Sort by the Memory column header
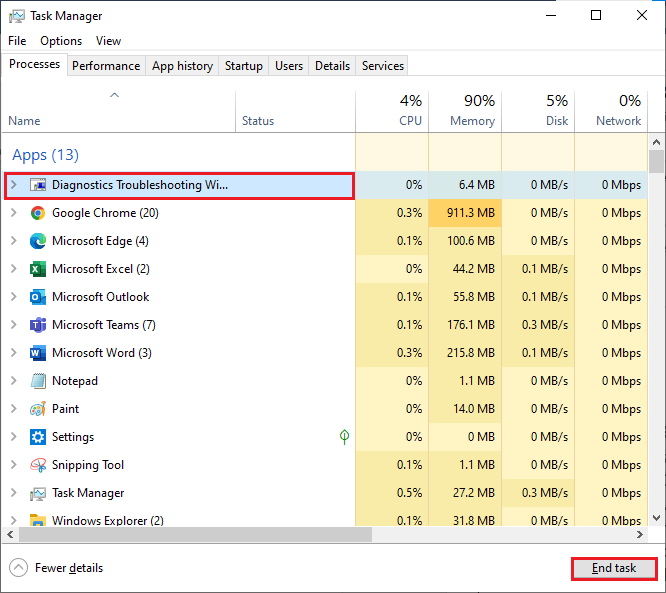666x593 pixels. pyautogui.click(x=465, y=111)
